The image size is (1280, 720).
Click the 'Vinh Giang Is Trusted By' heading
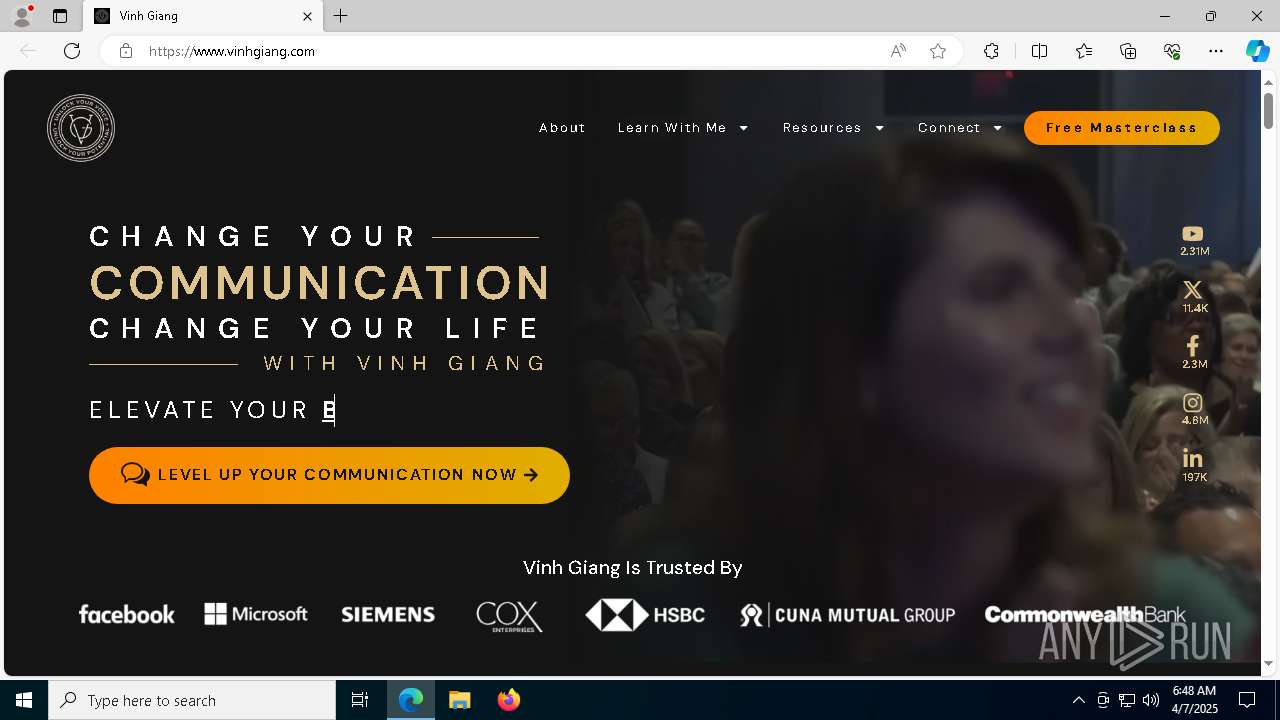coord(632,568)
